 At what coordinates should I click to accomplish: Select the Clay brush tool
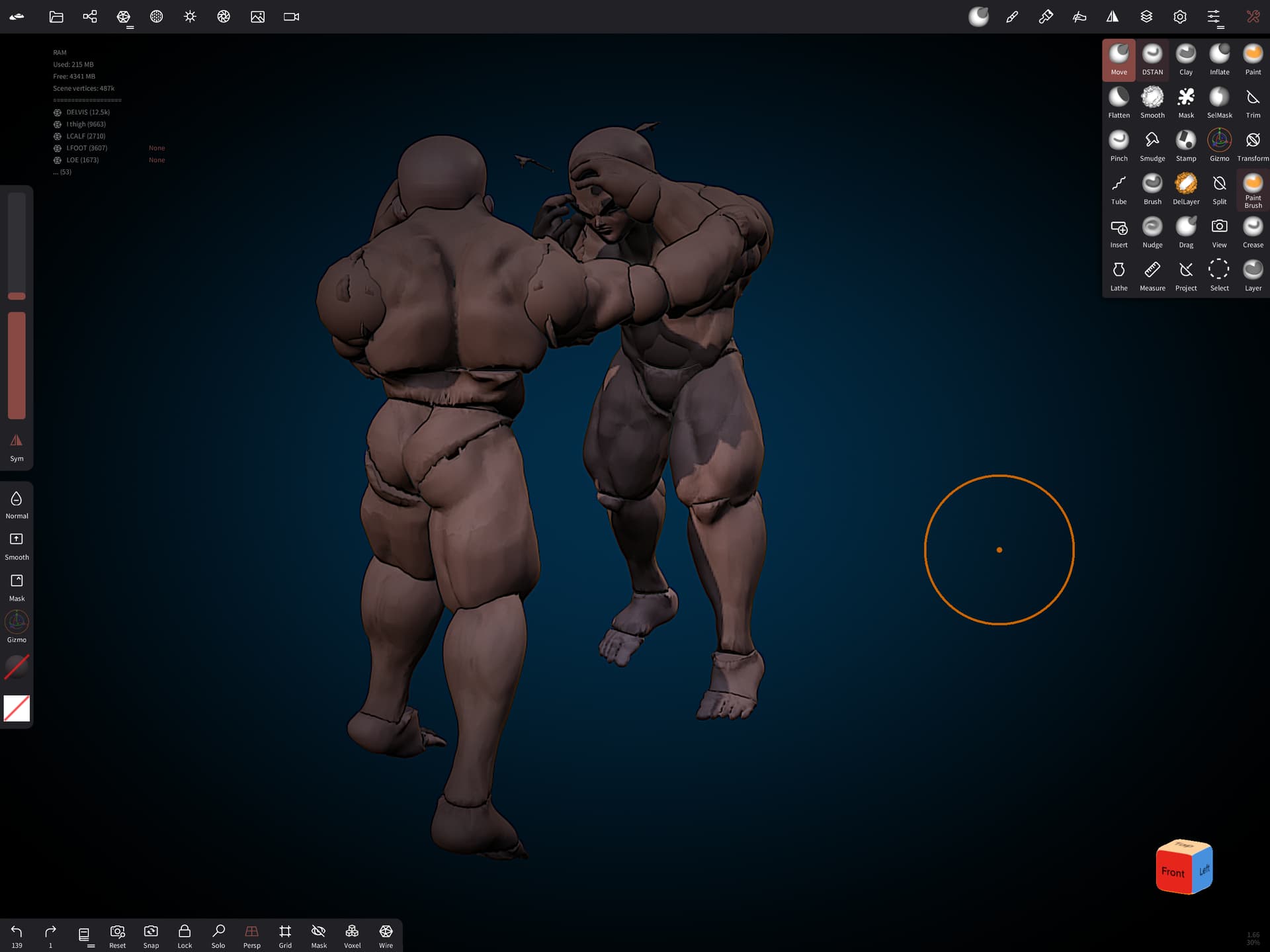click(x=1185, y=60)
